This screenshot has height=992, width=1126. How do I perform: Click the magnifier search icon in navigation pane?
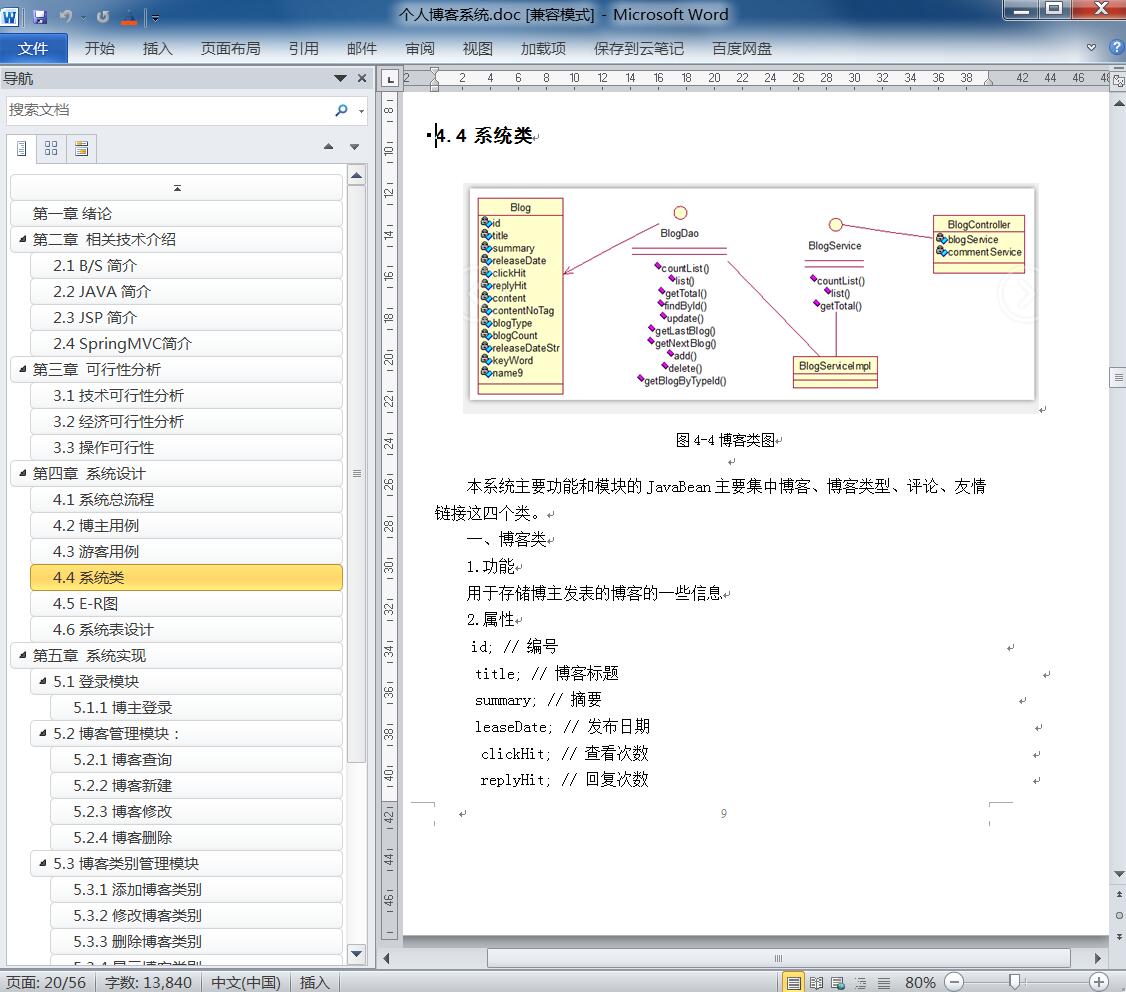(x=342, y=110)
